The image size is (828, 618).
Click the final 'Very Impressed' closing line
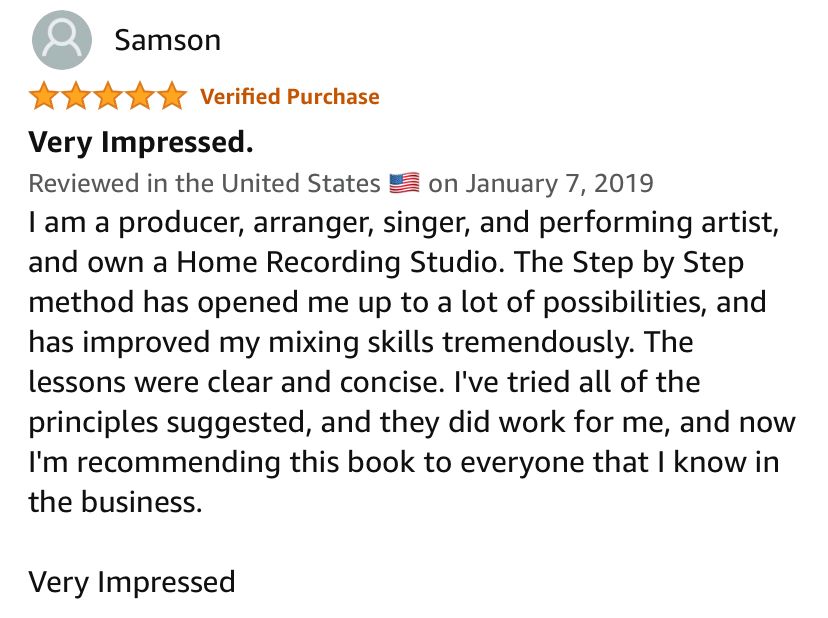click(131, 581)
